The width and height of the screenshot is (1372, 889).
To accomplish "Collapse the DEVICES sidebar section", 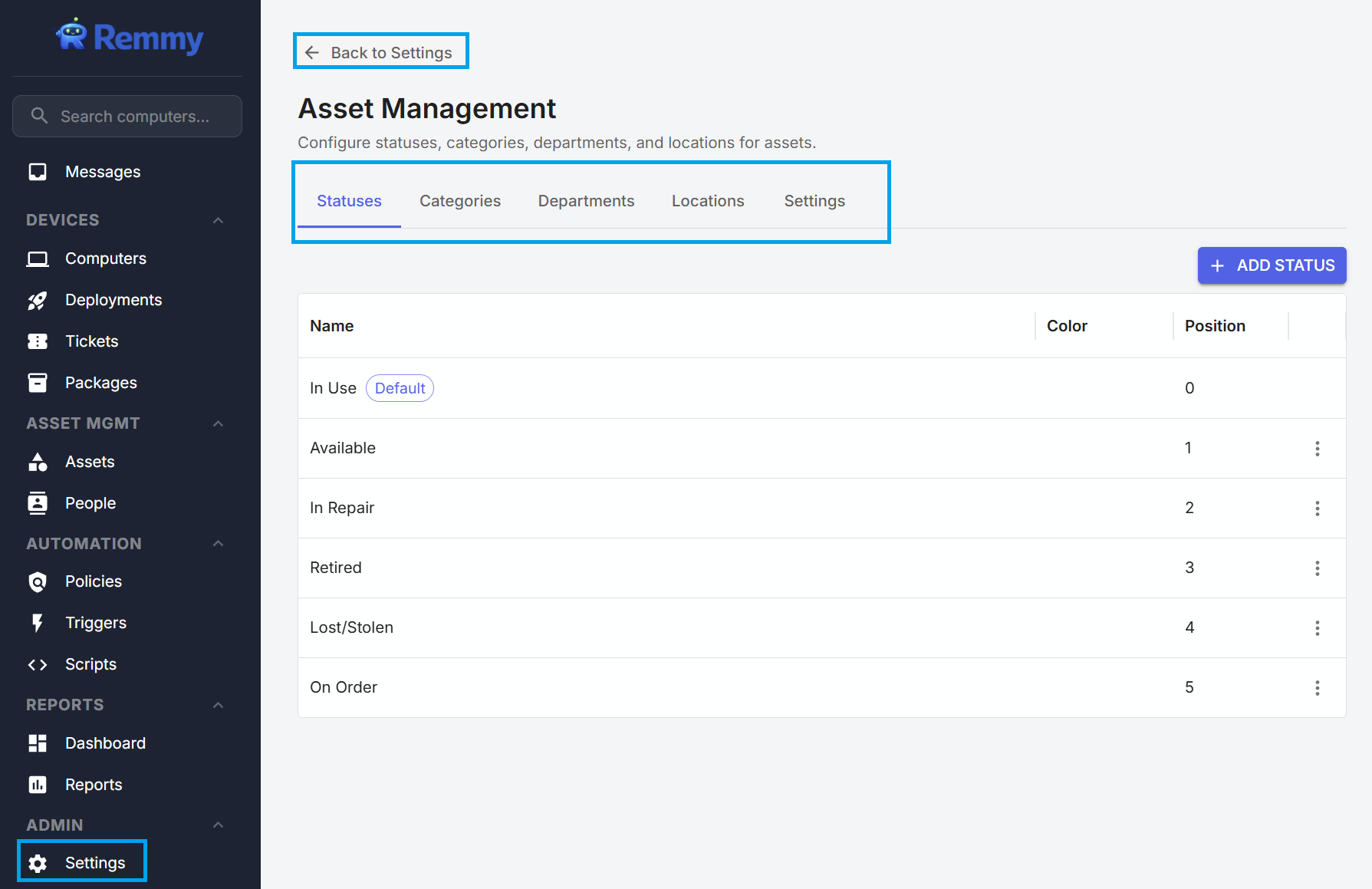I will click(218, 219).
